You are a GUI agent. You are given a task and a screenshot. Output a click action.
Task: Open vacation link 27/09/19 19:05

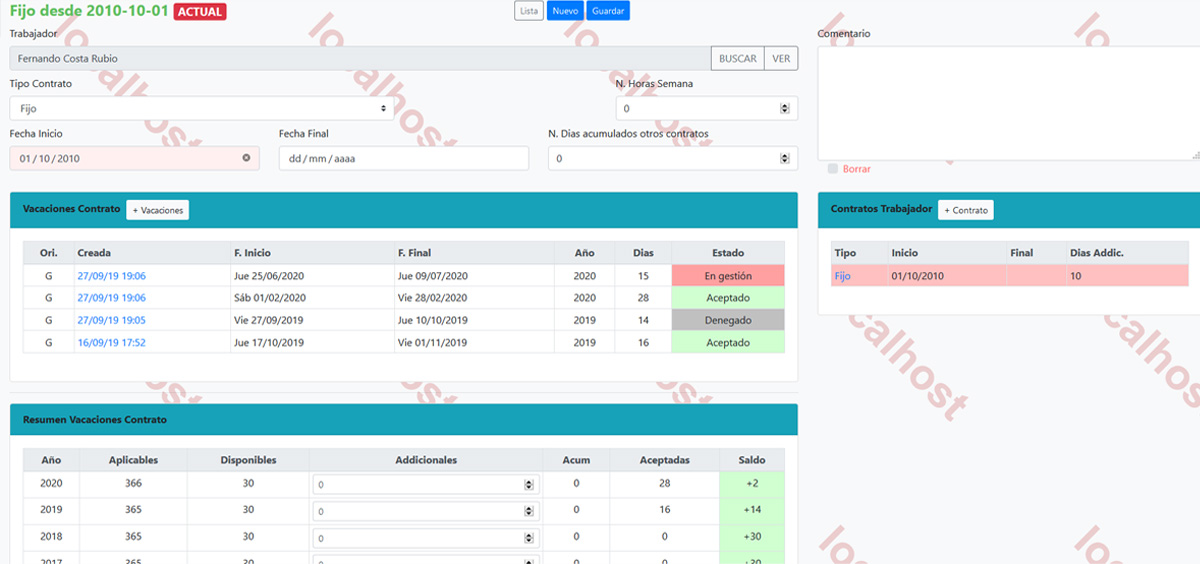tap(111, 320)
